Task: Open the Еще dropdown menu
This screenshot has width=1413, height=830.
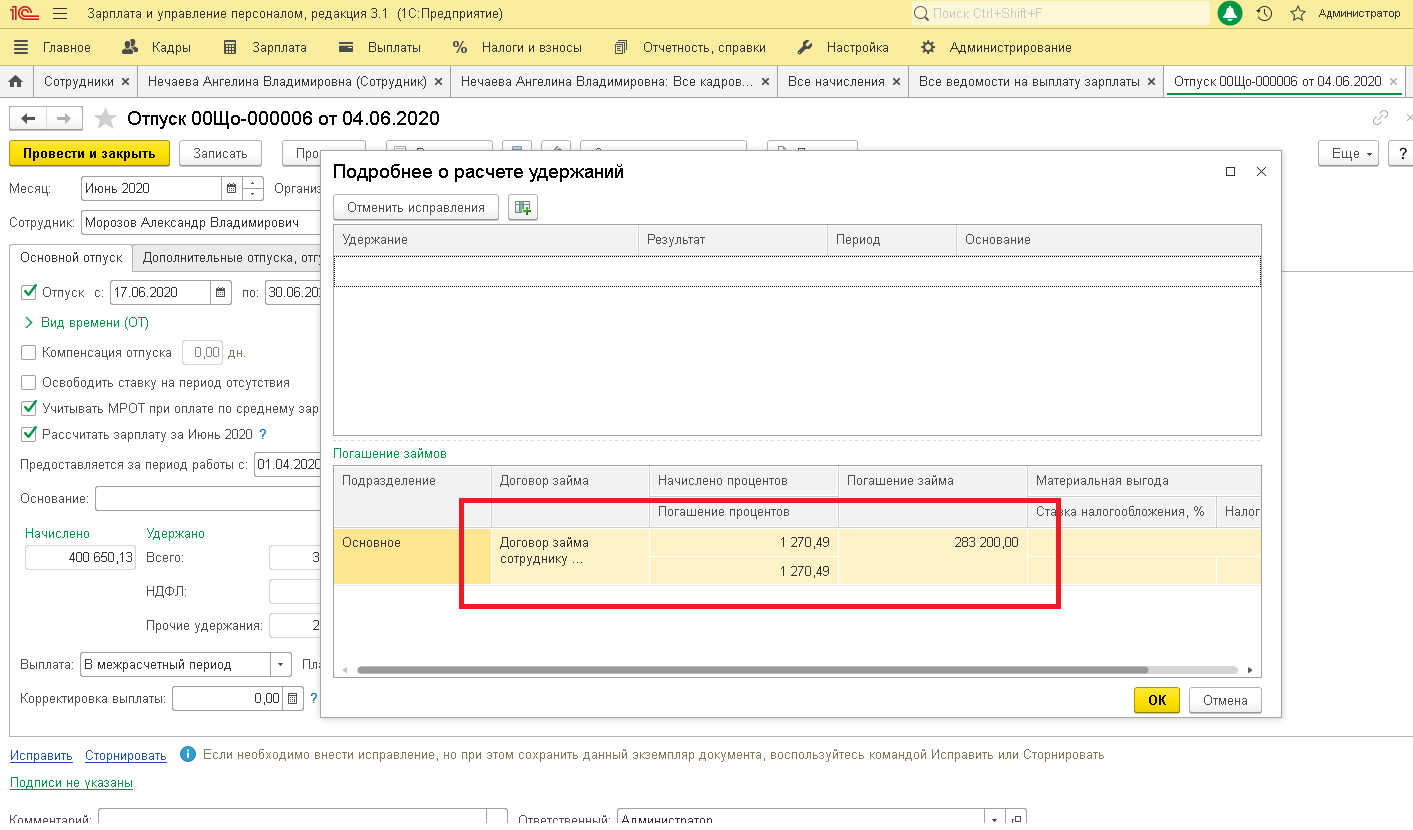Action: click(x=1348, y=154)
